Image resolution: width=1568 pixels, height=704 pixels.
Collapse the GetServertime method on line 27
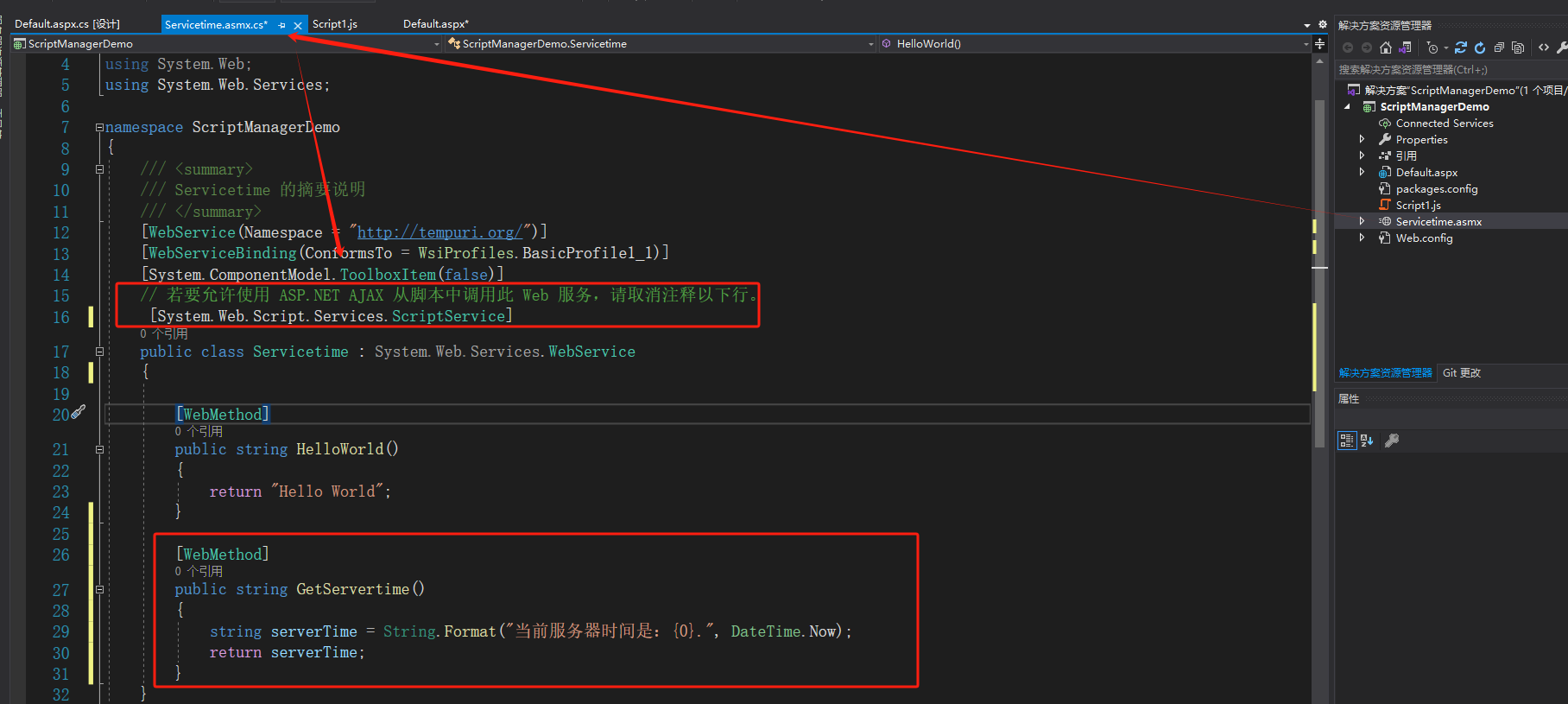pyautogui.click(x=99, y=589)
